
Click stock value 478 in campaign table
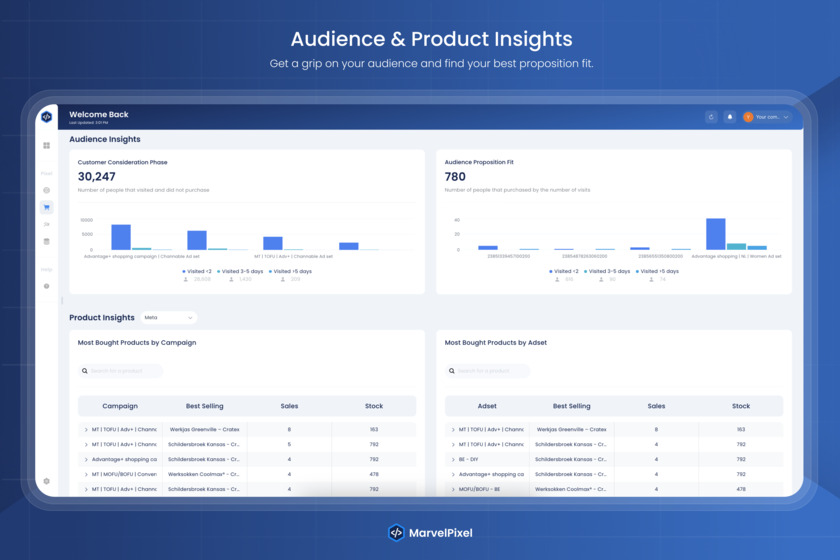click(374, 475)
